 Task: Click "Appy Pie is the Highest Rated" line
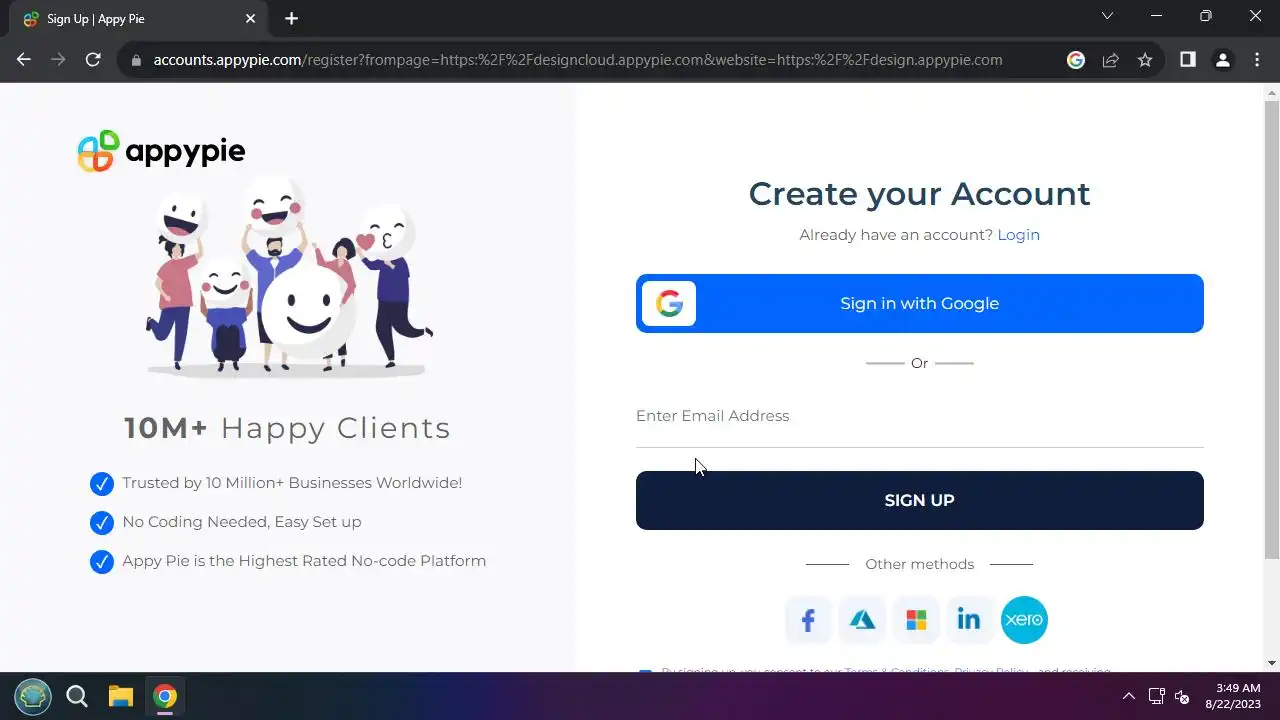tap(304, 561)
